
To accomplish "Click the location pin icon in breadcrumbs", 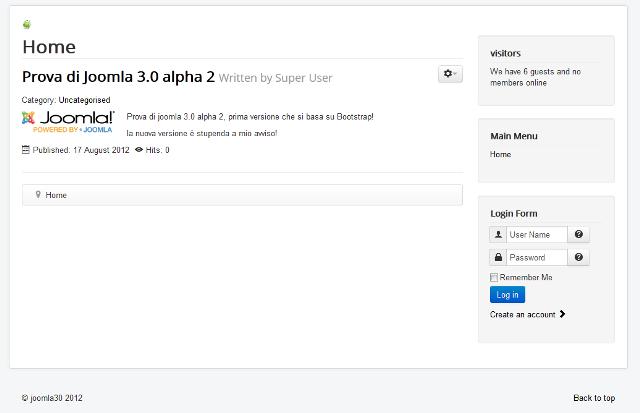I will 38,195.
